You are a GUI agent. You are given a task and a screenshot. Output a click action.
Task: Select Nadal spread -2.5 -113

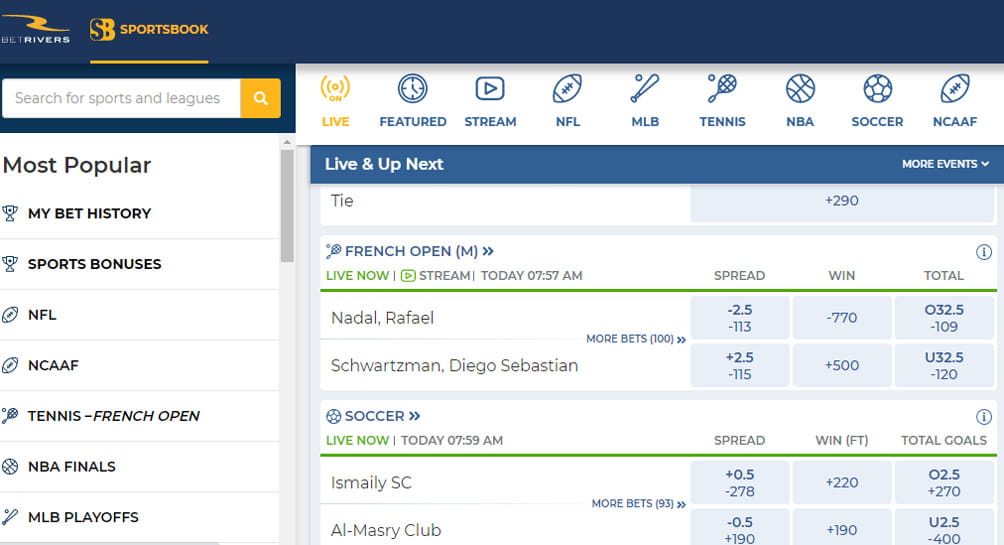click(740, 318)
